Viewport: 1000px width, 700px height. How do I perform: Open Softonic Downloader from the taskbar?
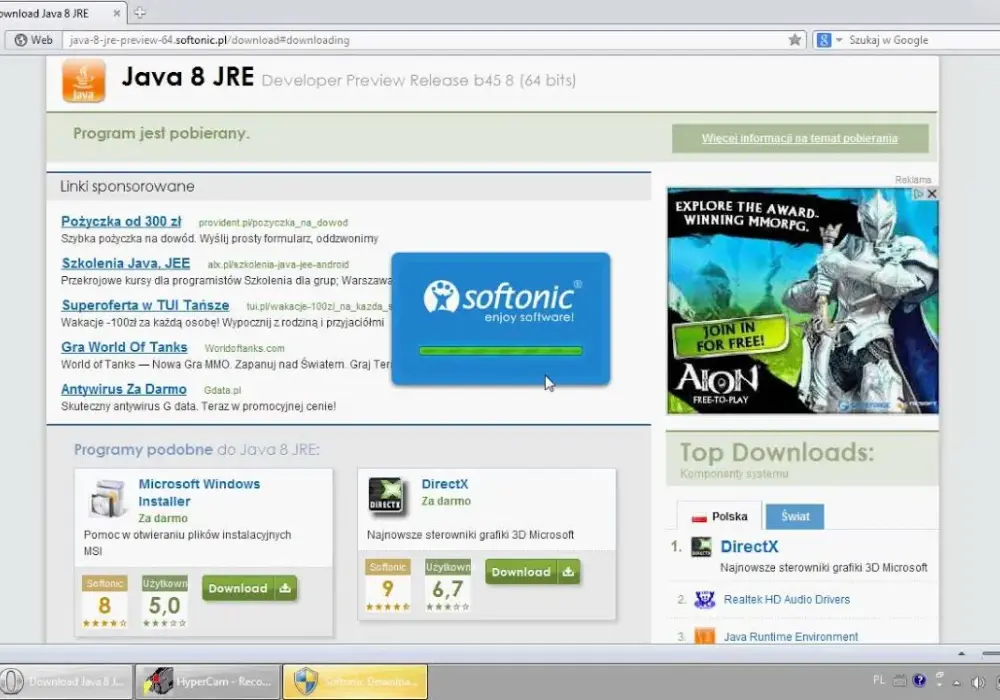point(355,682)
